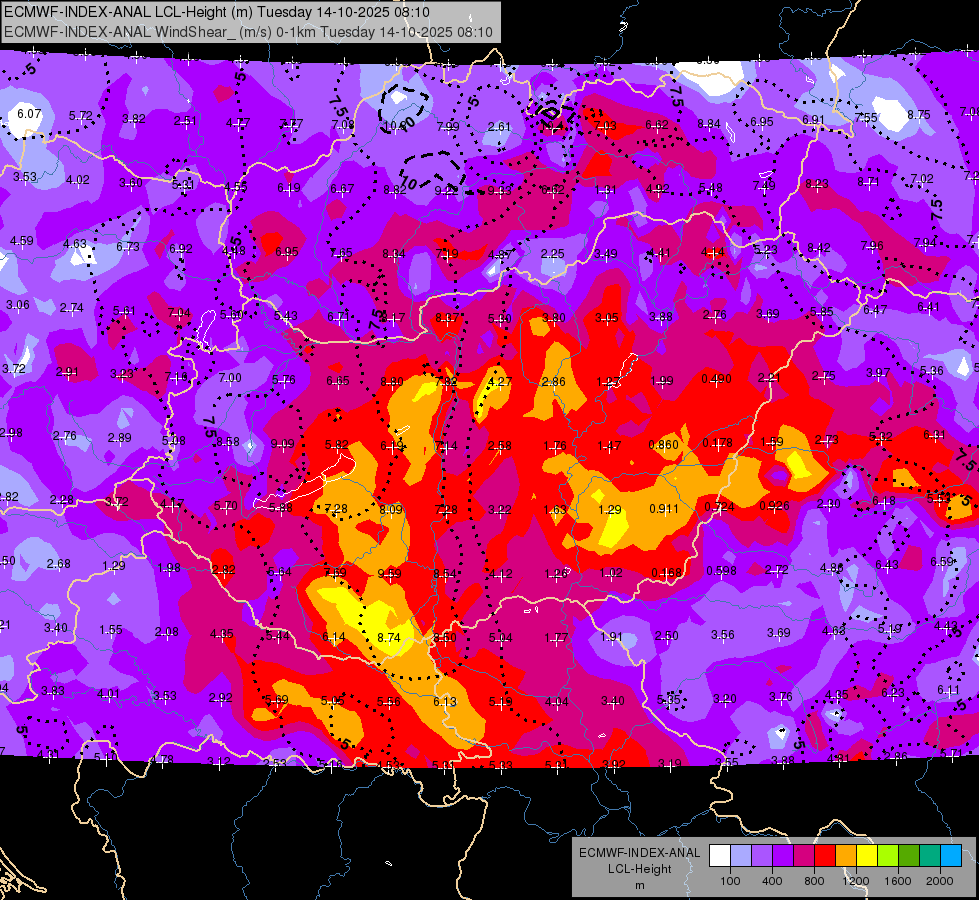Image resolution: width=979 pixels, height=900 pixels.
Task: Click the WindShear_ (m/s) 0-1km header line
Action: point(248,32)
